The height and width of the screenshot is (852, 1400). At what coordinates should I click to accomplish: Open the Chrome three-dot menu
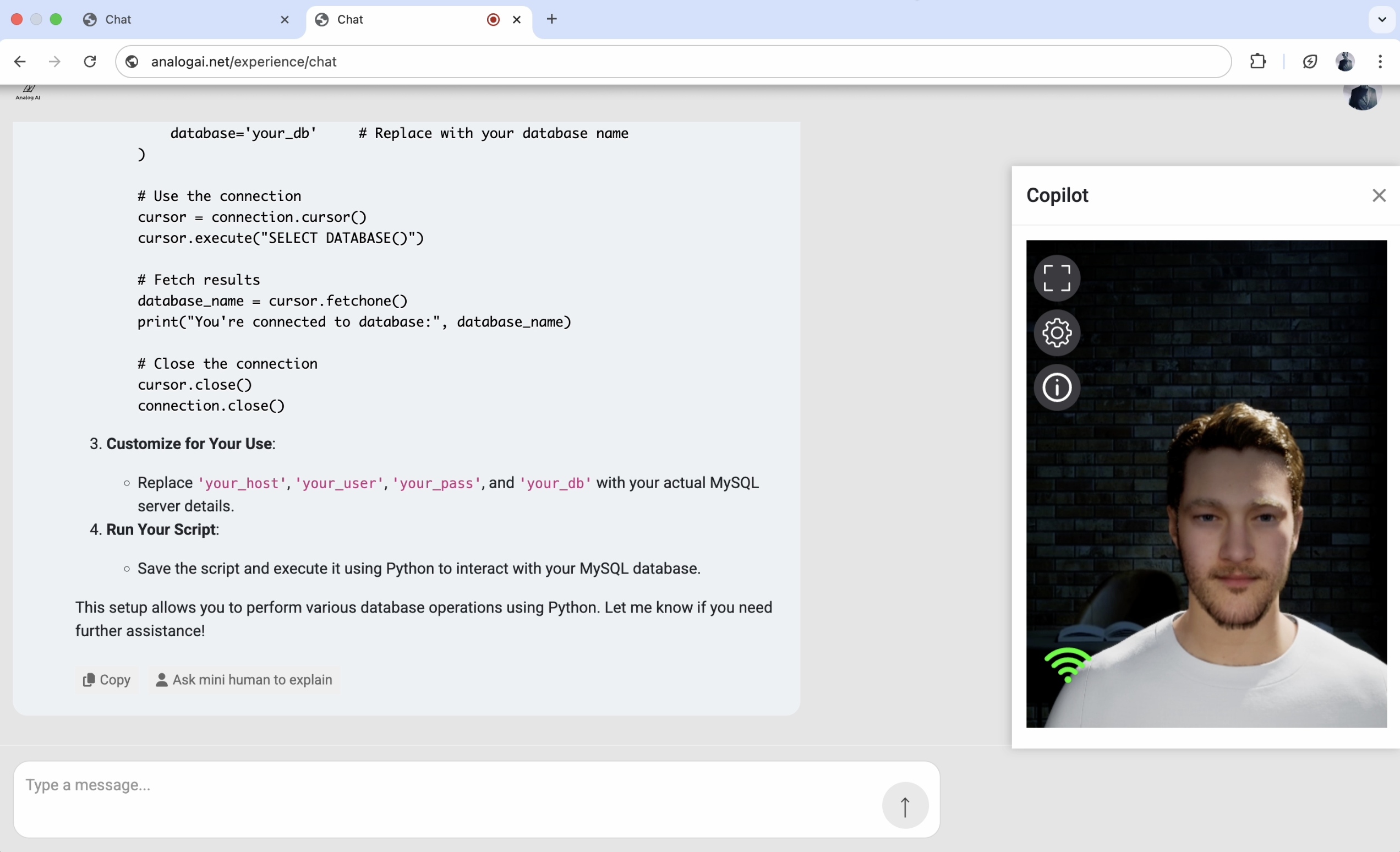point(1380,62)
